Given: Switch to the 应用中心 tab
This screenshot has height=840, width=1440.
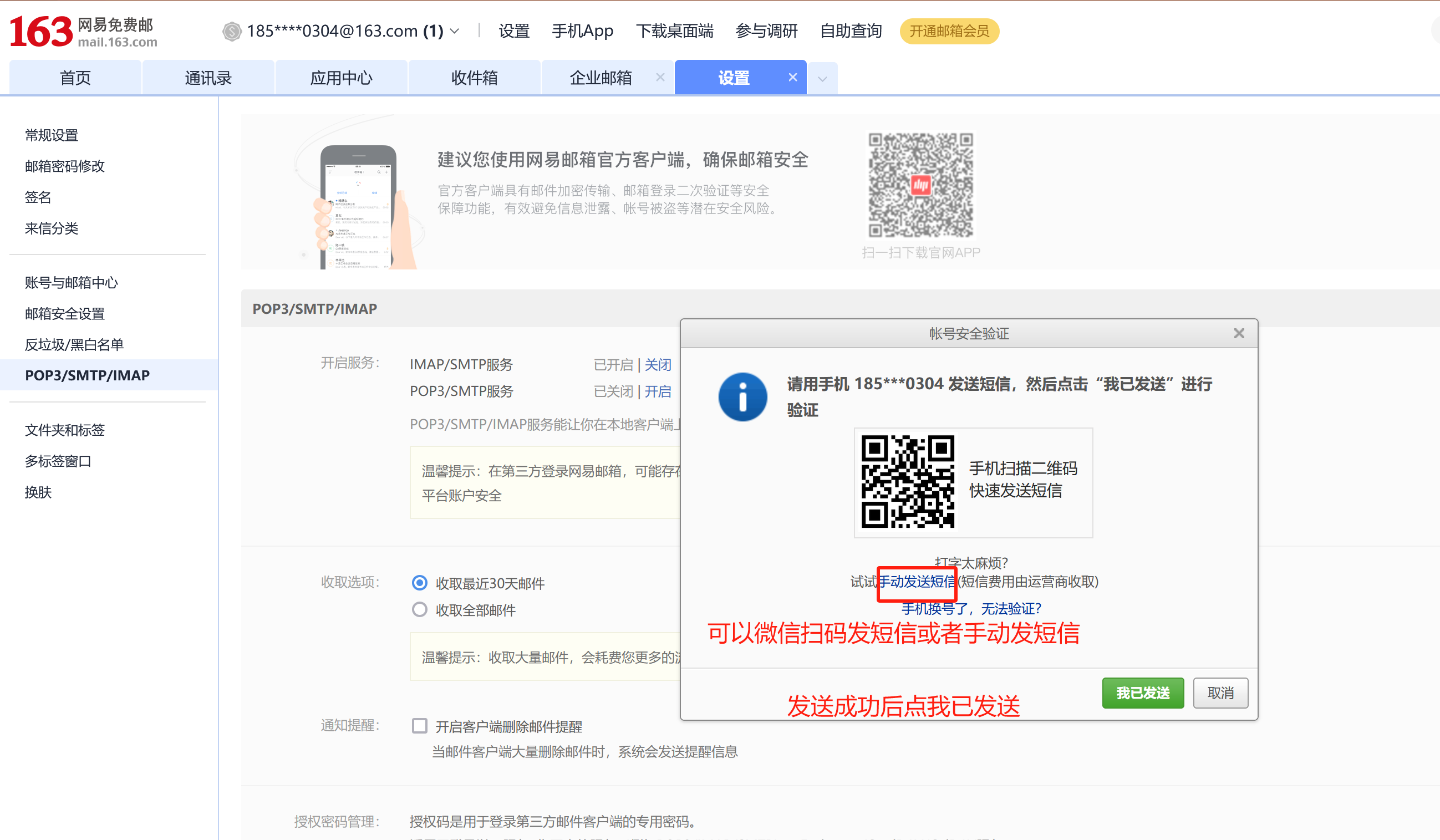Looking at the screenshot, I should click(341, 78).
